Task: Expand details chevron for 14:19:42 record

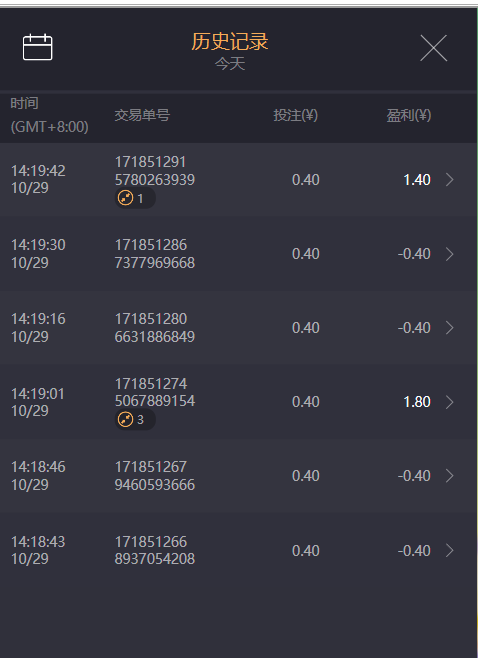Action: coord(449,180)
